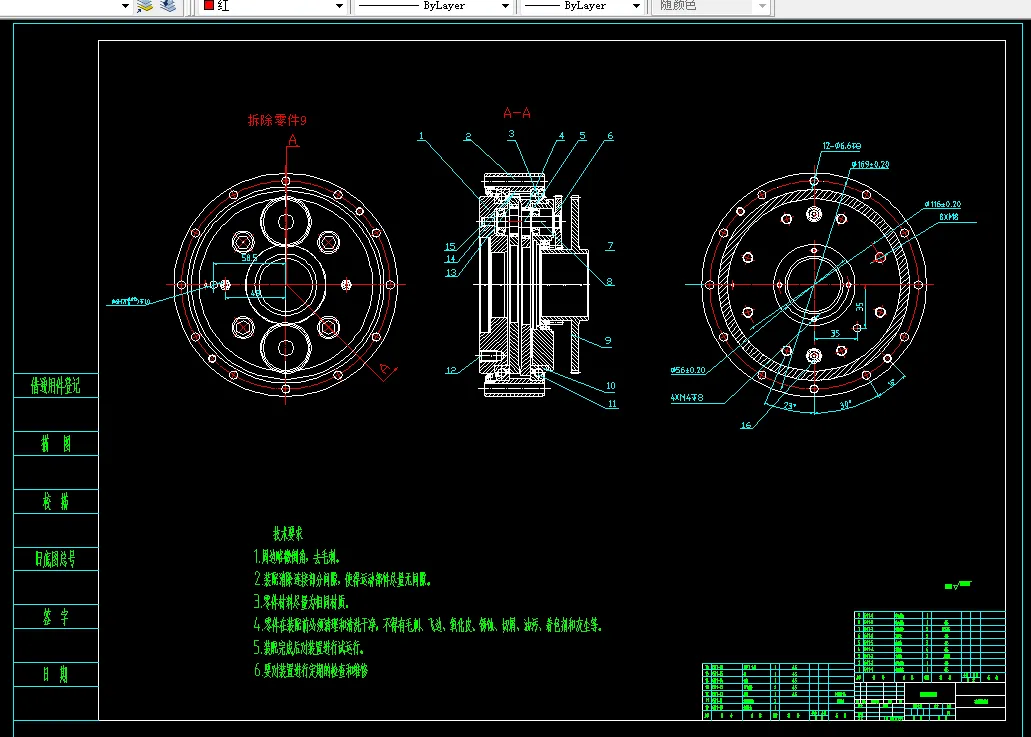The image size is (1031, 737).
Task: Select the 30° angle dimension
Action: click(846, 405)
